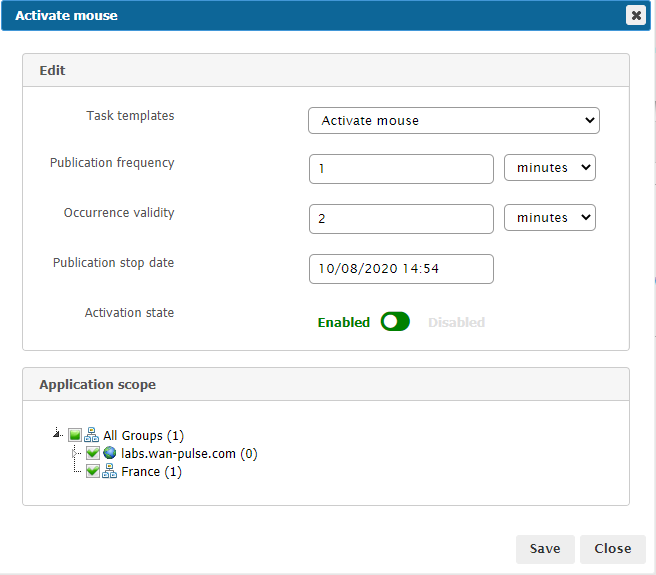The height and width of the screenshot is (575, 656).
Task: Click the France group network icon
Action: click(x=110, y=472)
